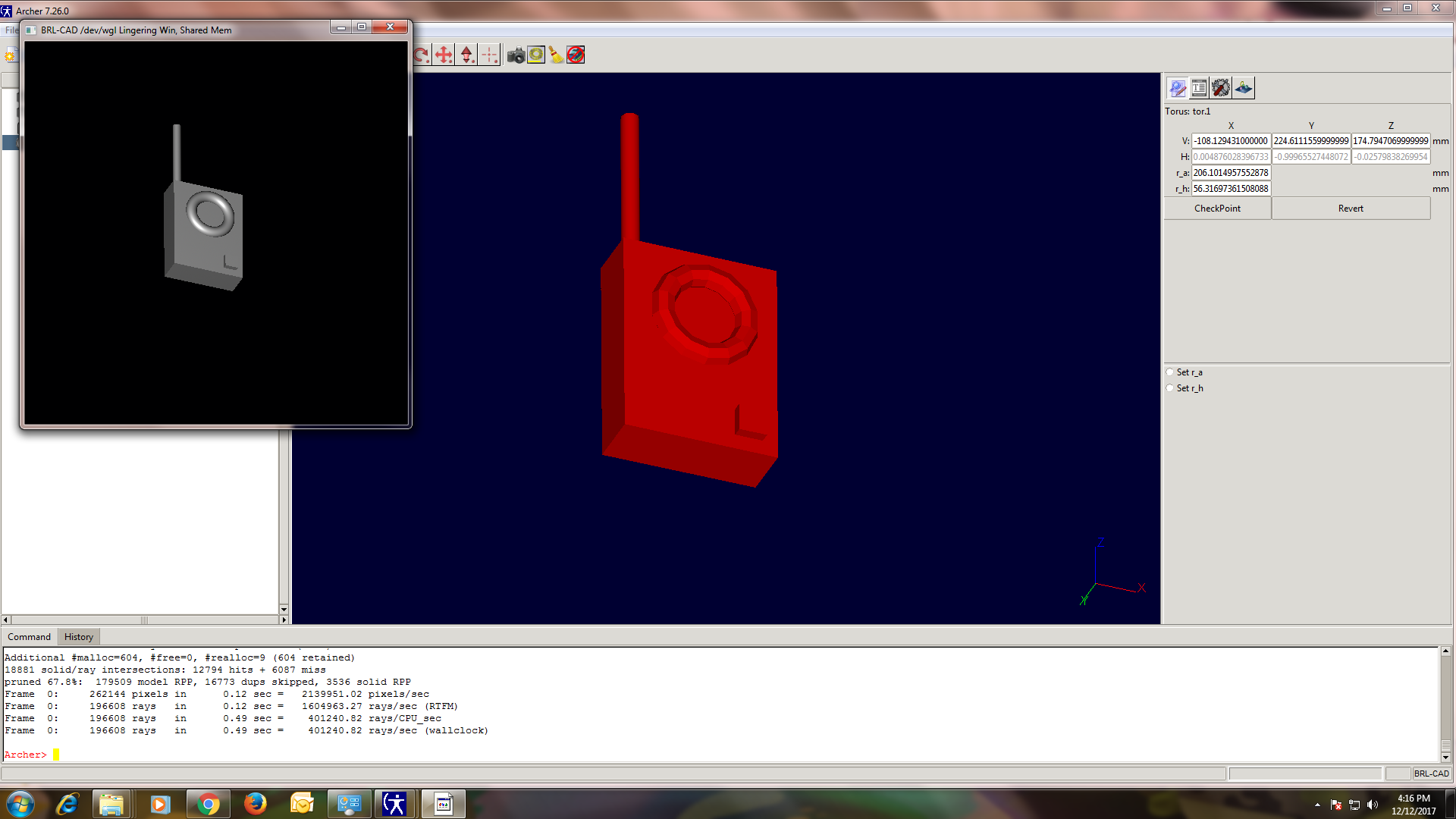
Task: Switch to the History tab
Action: click(x=79, y=637)
